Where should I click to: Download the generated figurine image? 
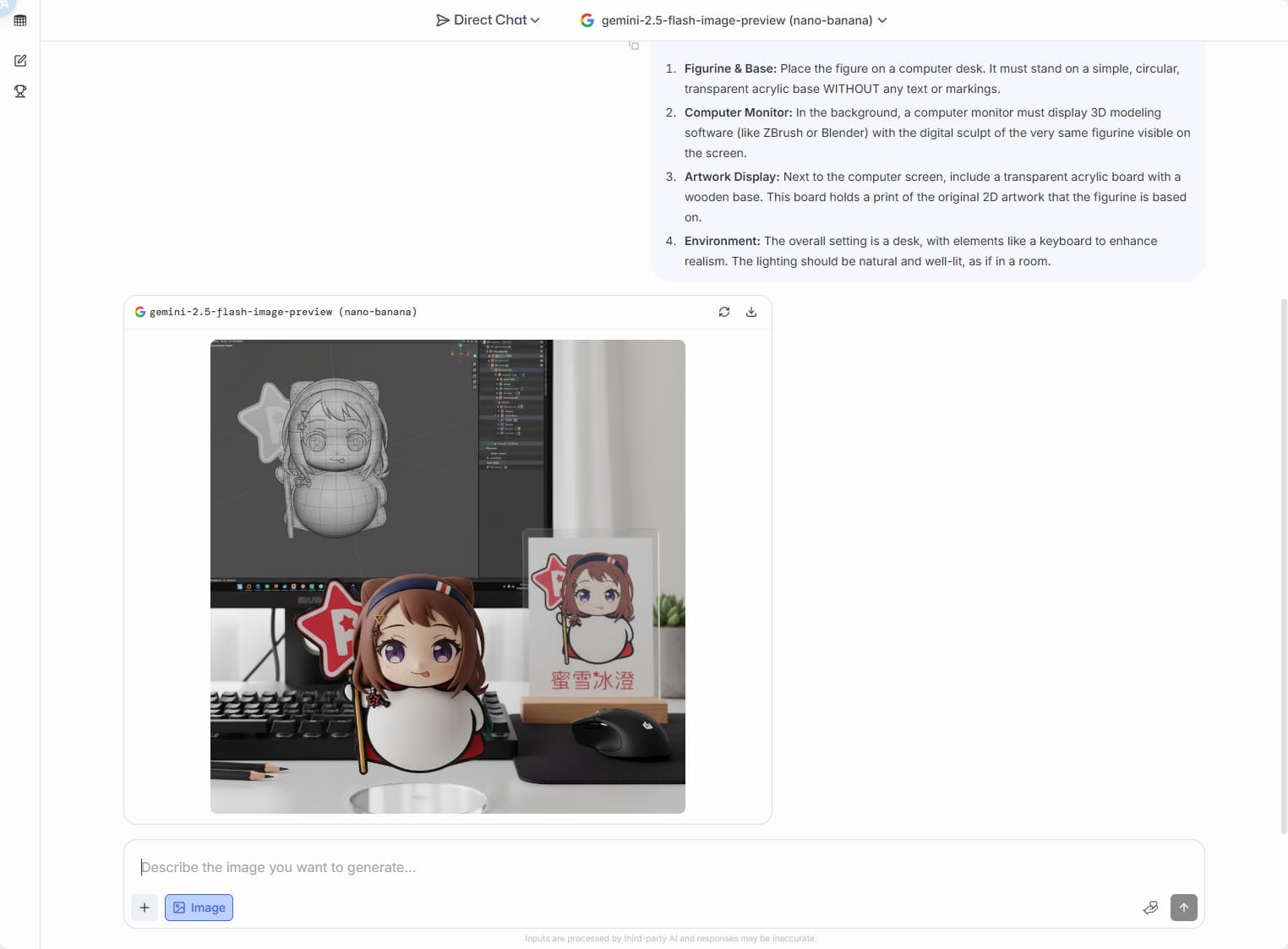751,312
